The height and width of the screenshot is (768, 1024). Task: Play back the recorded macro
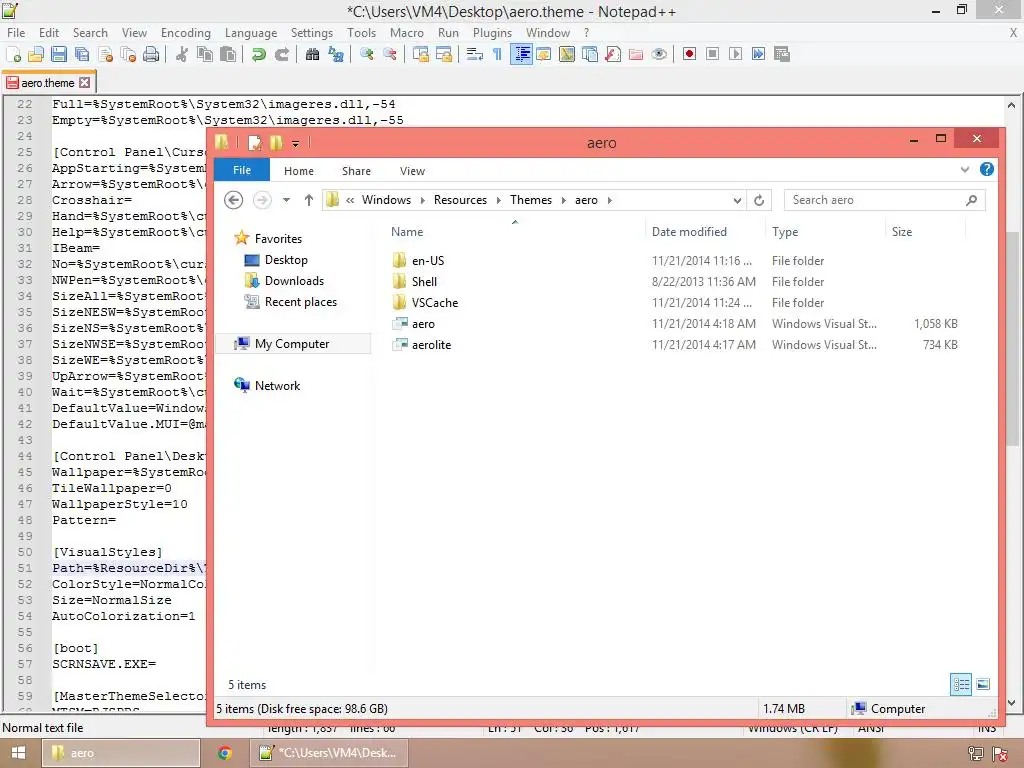coord(735,54)
